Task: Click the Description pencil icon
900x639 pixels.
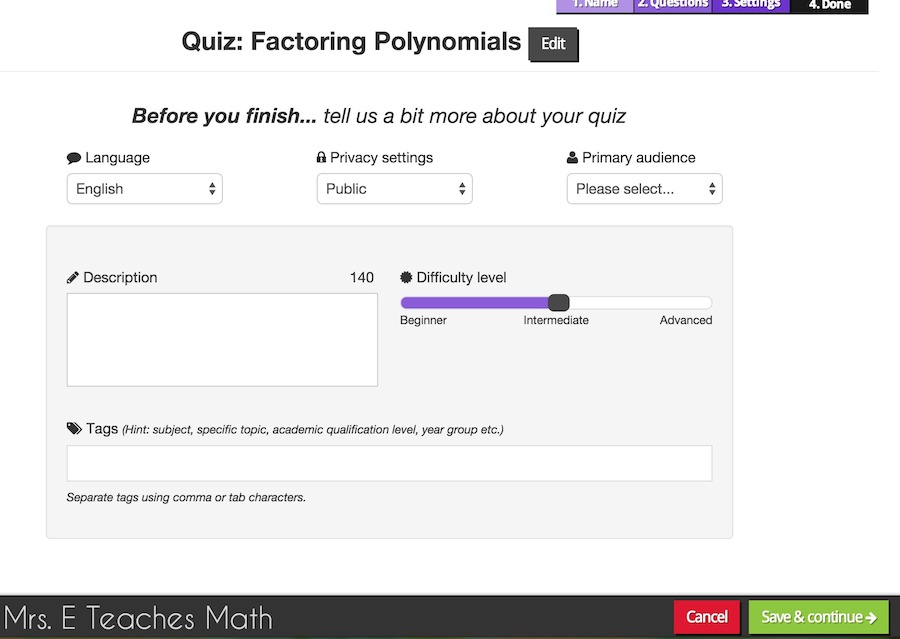Action: [x=73, y=278]
